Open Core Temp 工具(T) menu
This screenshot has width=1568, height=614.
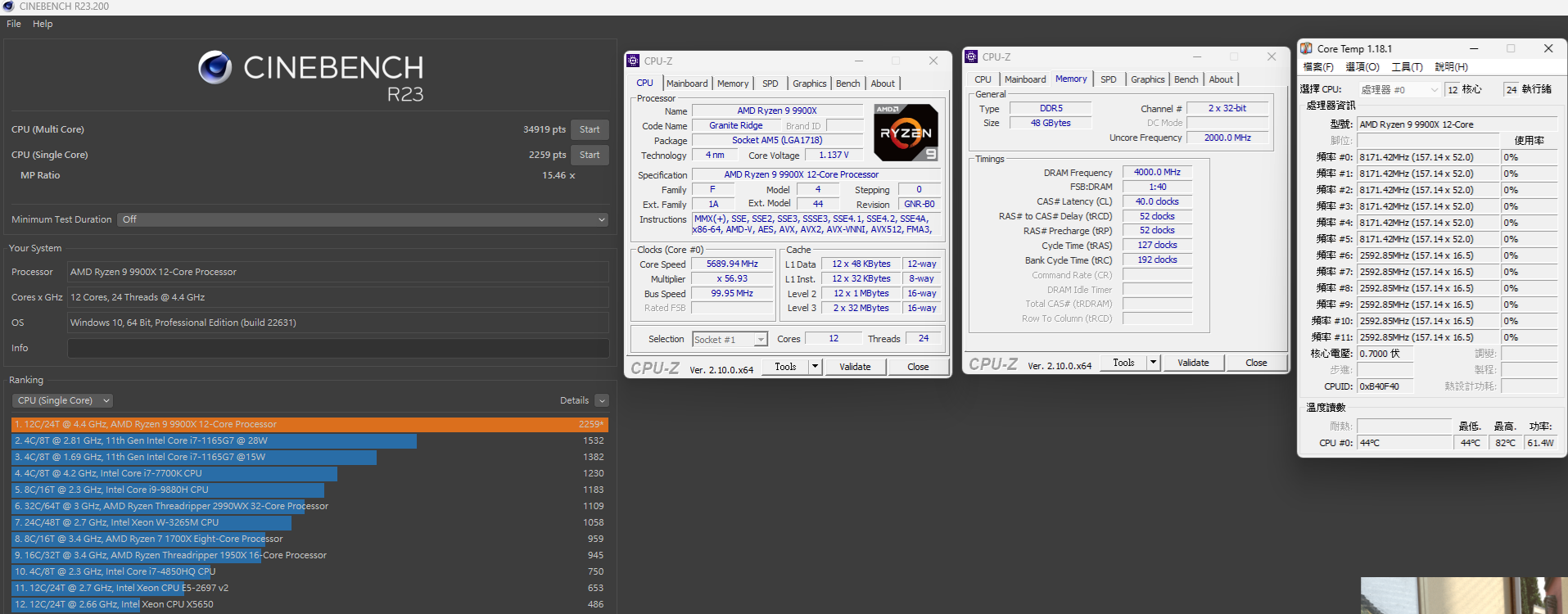tap(1408, 67)
